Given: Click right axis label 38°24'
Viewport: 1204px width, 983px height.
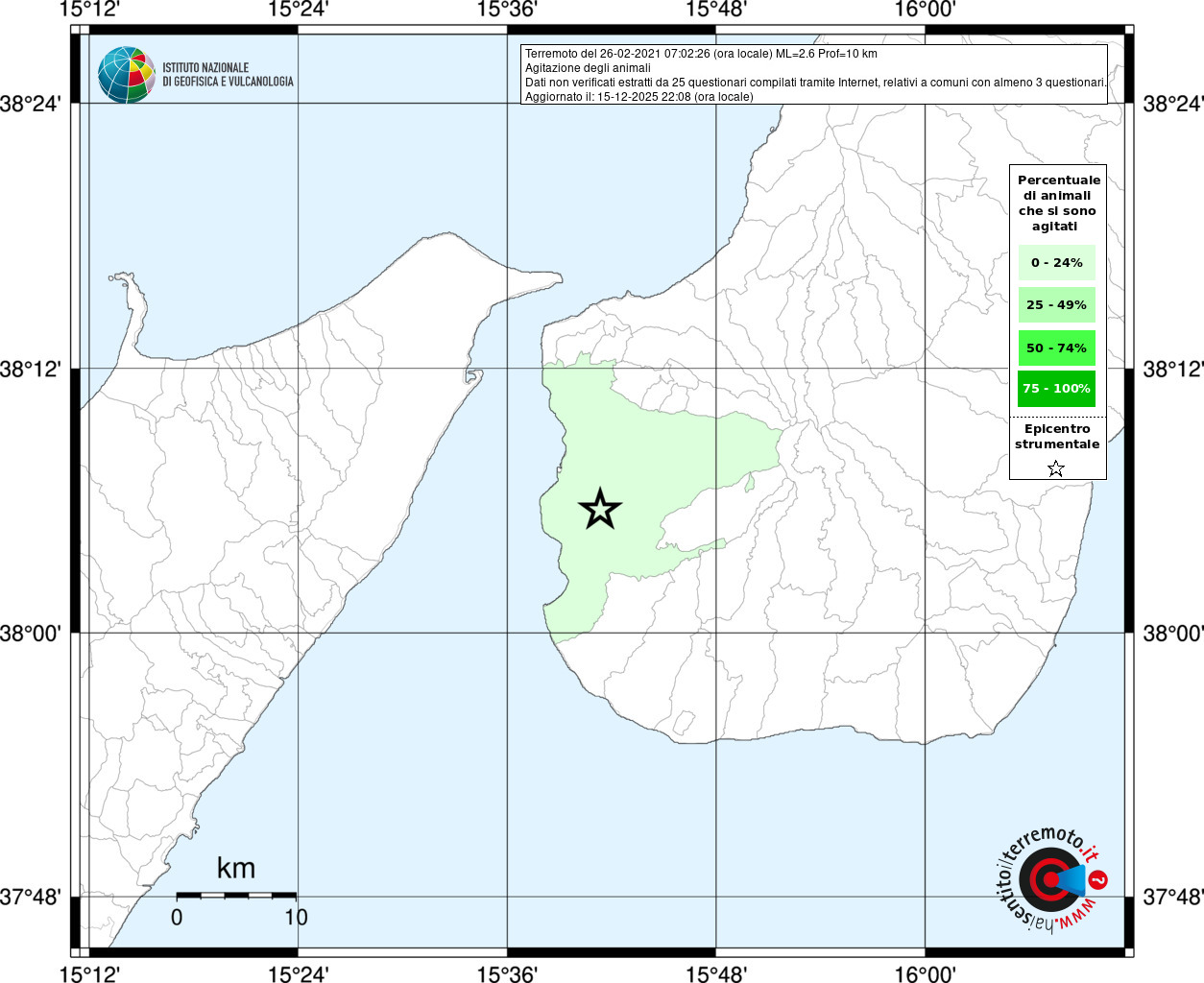Looking at the screenshot, I should [x=1172, y=104].
